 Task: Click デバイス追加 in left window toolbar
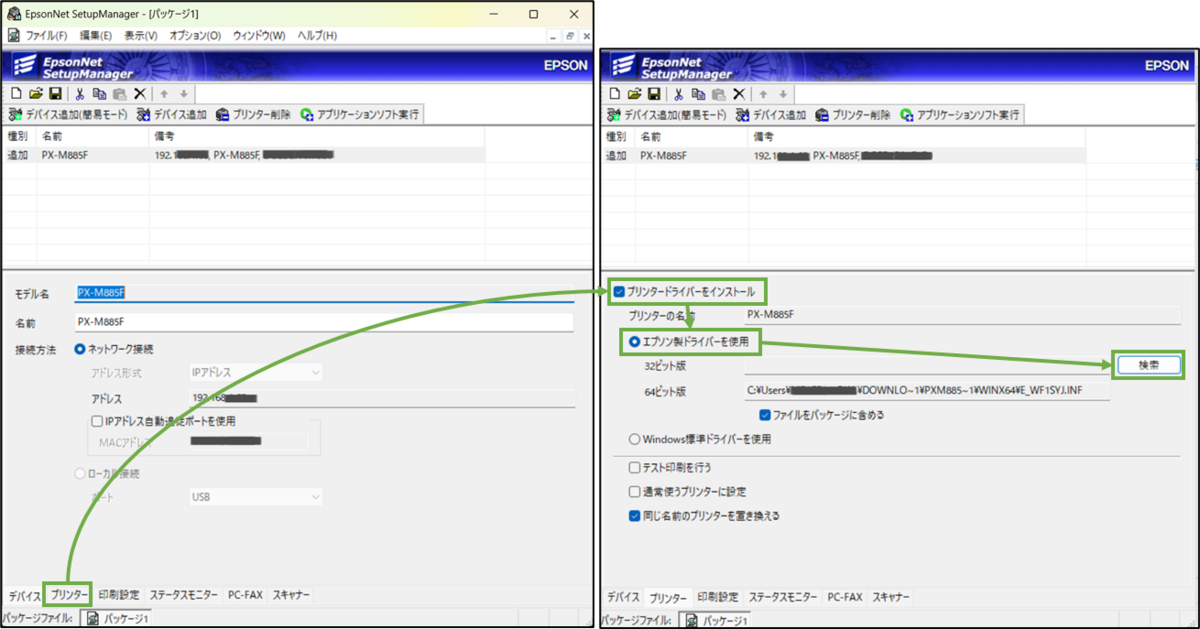pyautogui.click(x=173, y=114)
